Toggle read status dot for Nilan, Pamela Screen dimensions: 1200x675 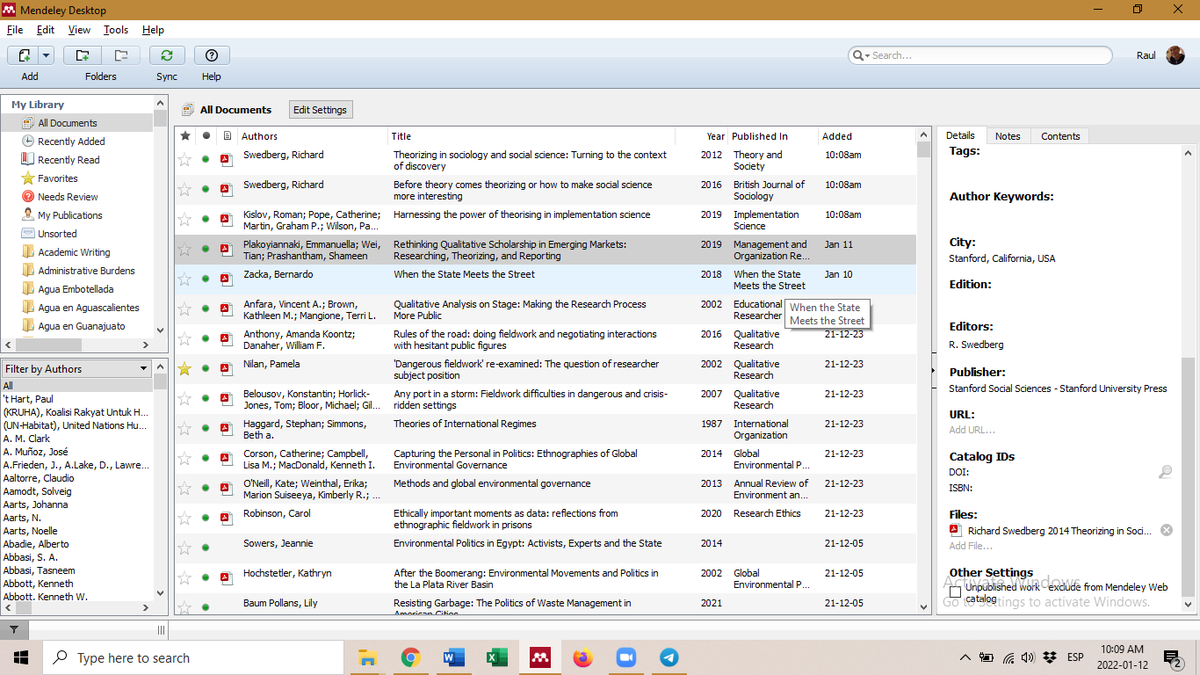pyautogui.click(x=206, y=369)
